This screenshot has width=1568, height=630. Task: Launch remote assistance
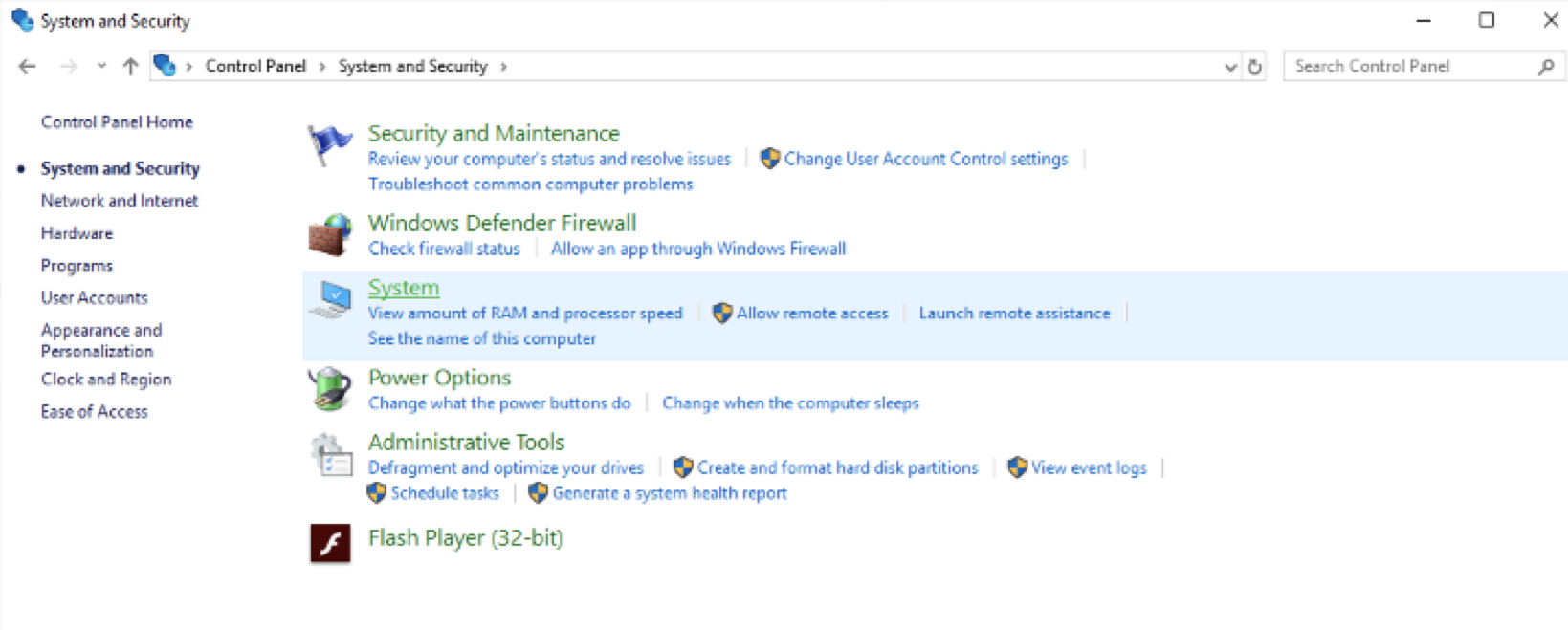(x=1014, y=314)
